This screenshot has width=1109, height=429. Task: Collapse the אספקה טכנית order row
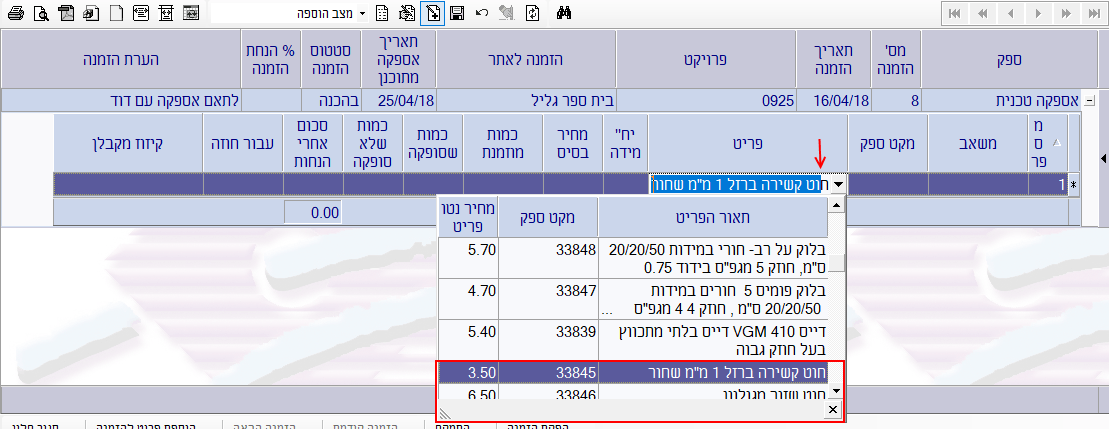coord(1088,100)
